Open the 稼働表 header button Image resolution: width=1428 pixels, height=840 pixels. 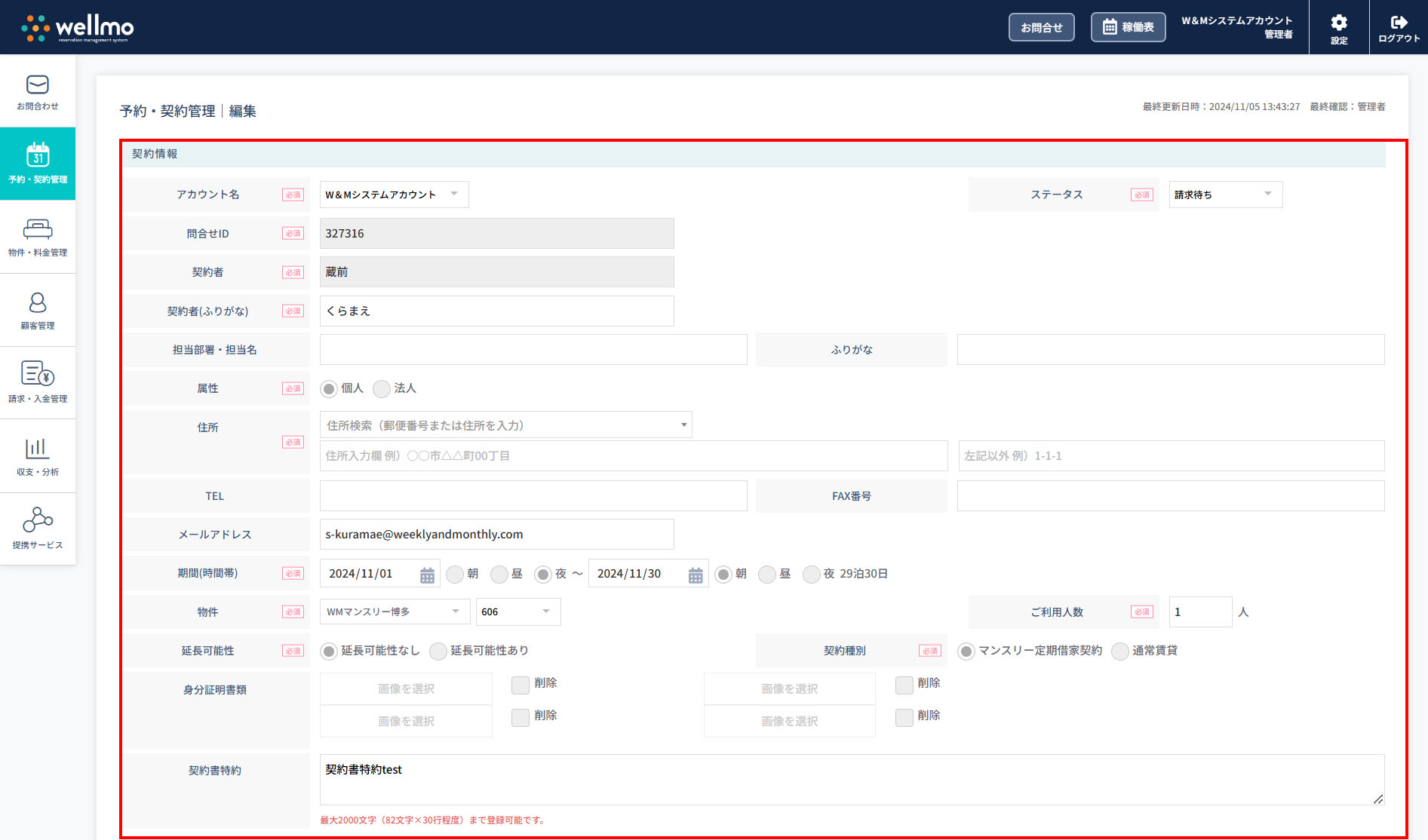[1129, 27]
